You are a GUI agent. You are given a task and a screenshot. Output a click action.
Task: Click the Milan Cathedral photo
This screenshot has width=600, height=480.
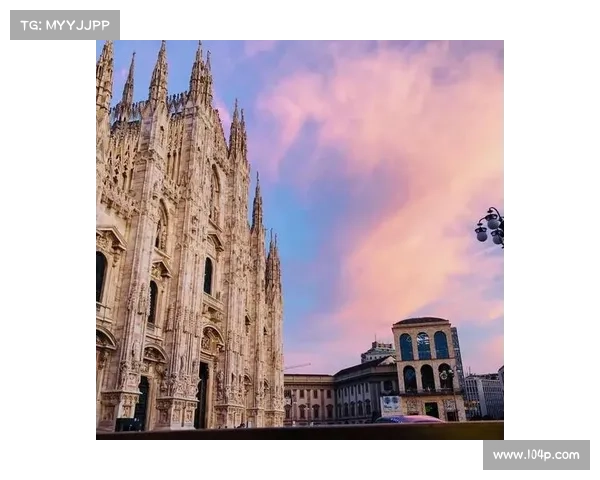click(300, 240)
